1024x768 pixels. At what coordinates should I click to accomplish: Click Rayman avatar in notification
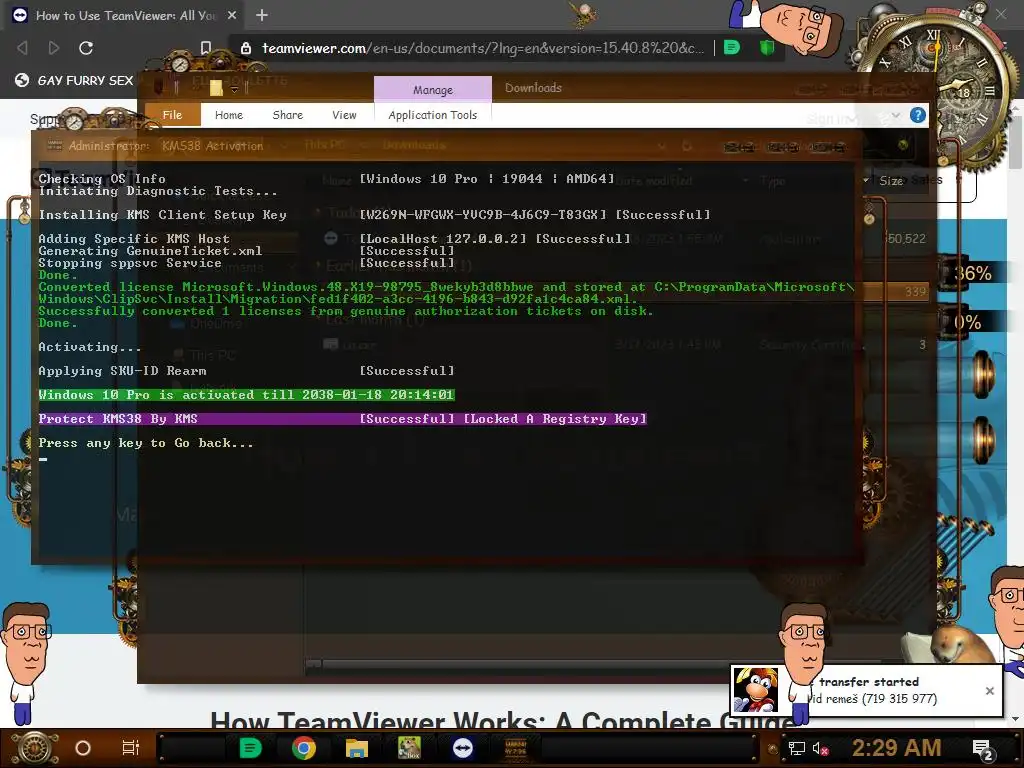pyautogui.click(x=756, y=690)
